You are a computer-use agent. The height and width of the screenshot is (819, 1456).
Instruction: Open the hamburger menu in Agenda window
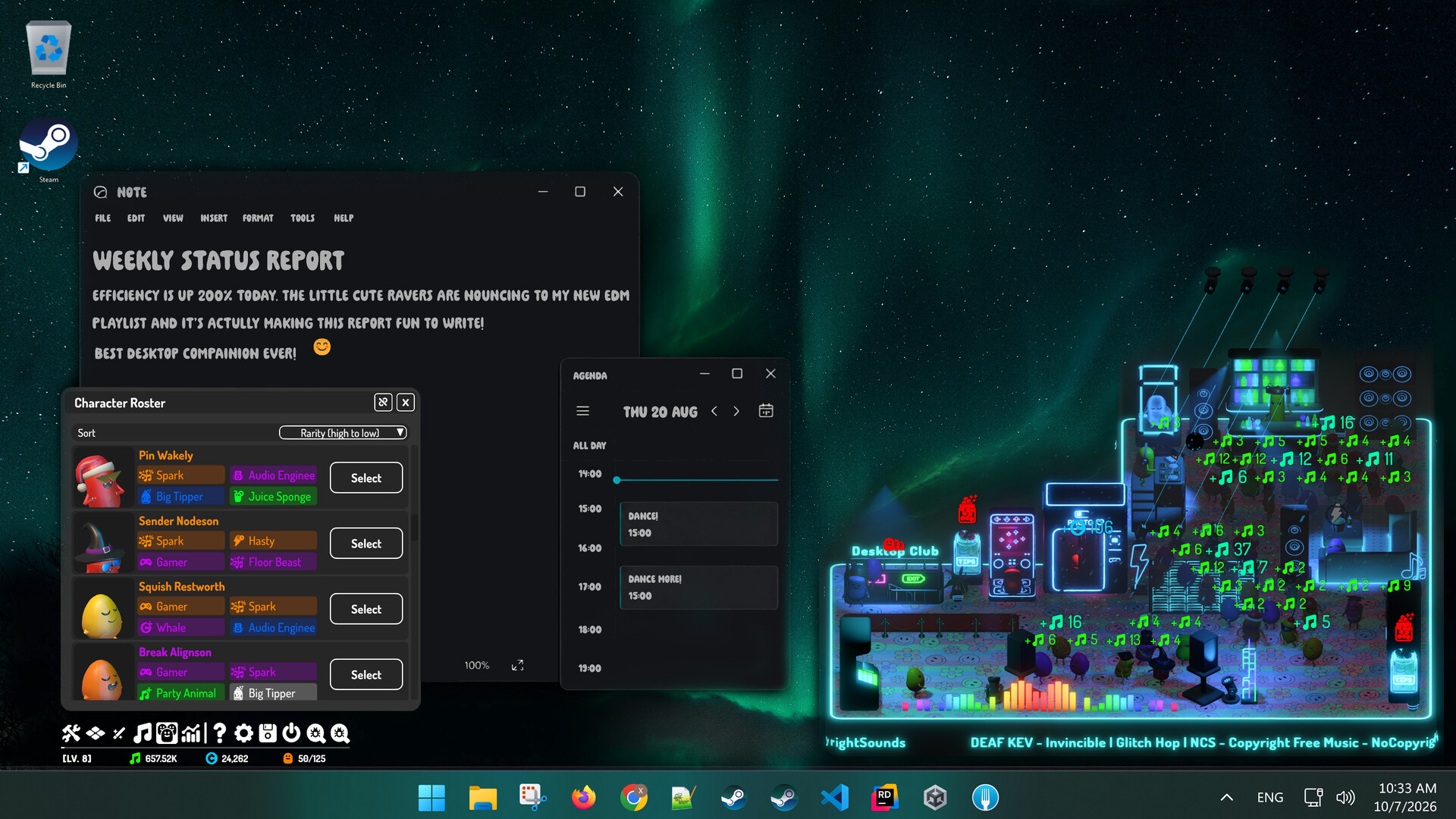[582, 411]
